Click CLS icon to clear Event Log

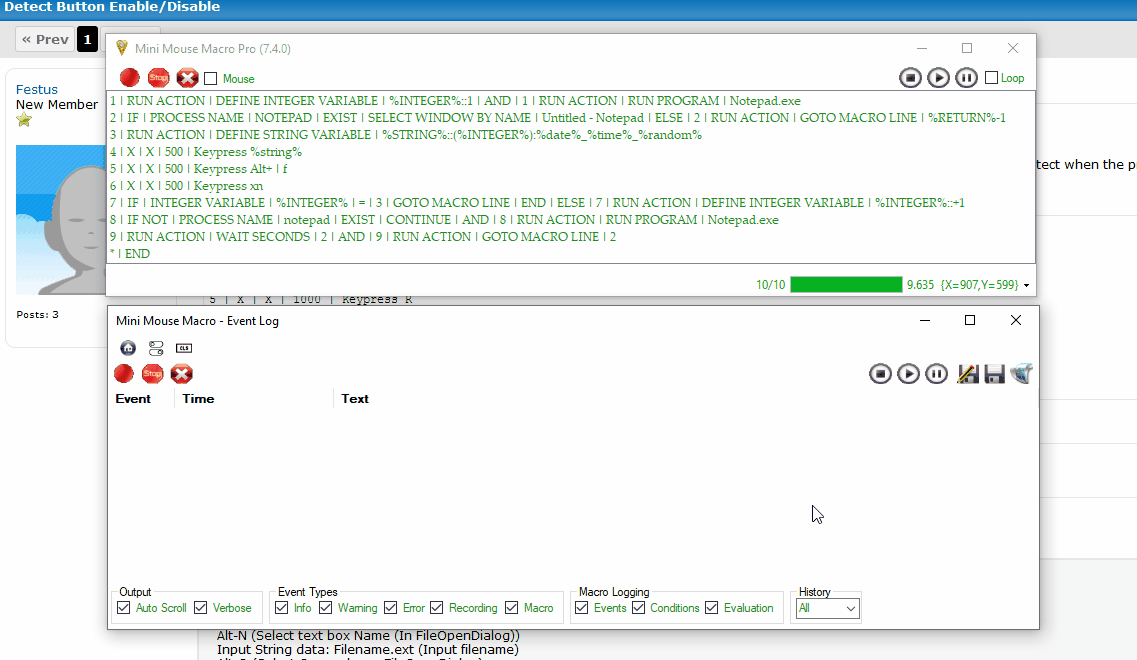184,348
